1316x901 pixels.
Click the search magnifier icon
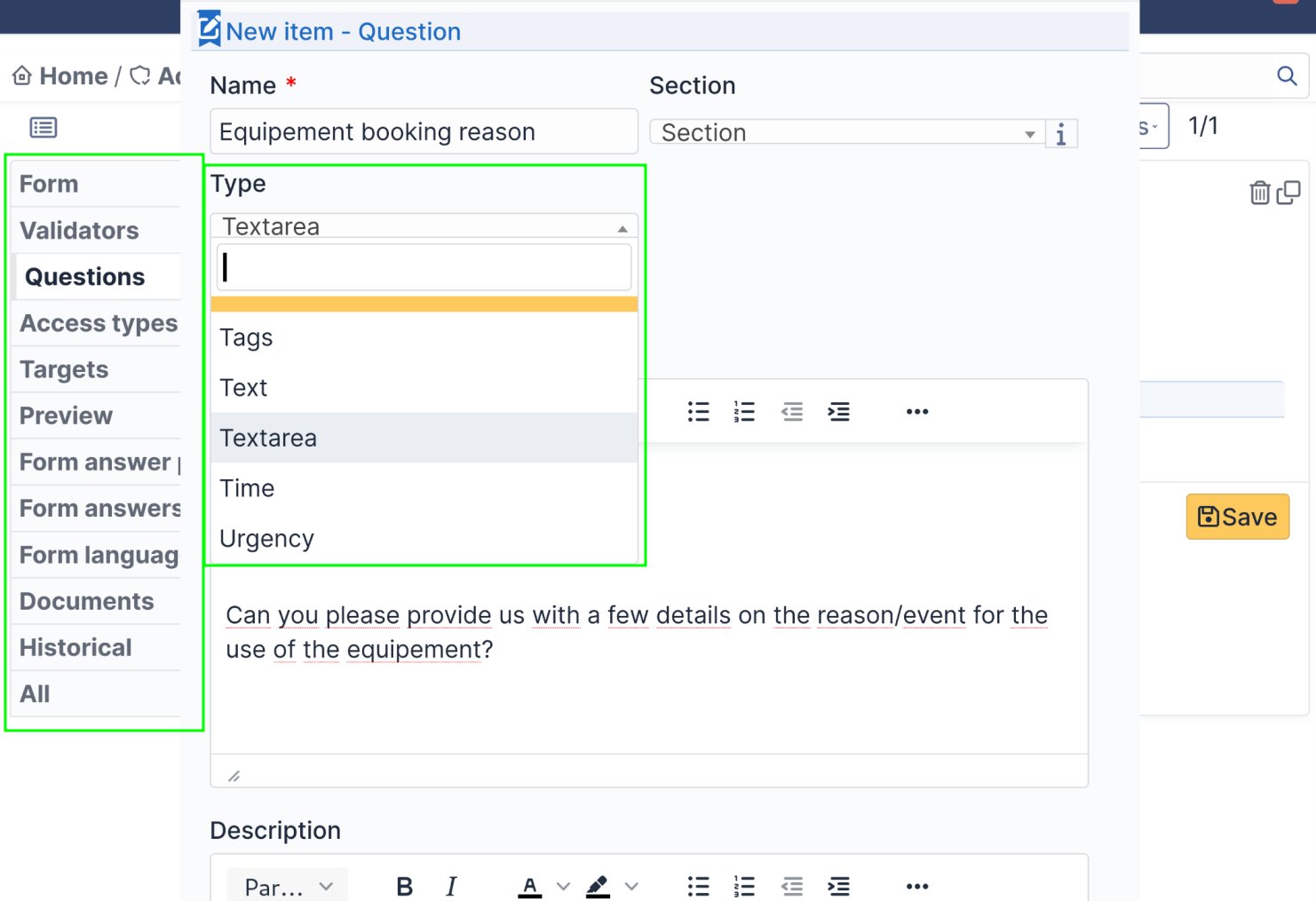click(x=1286, y=75)
